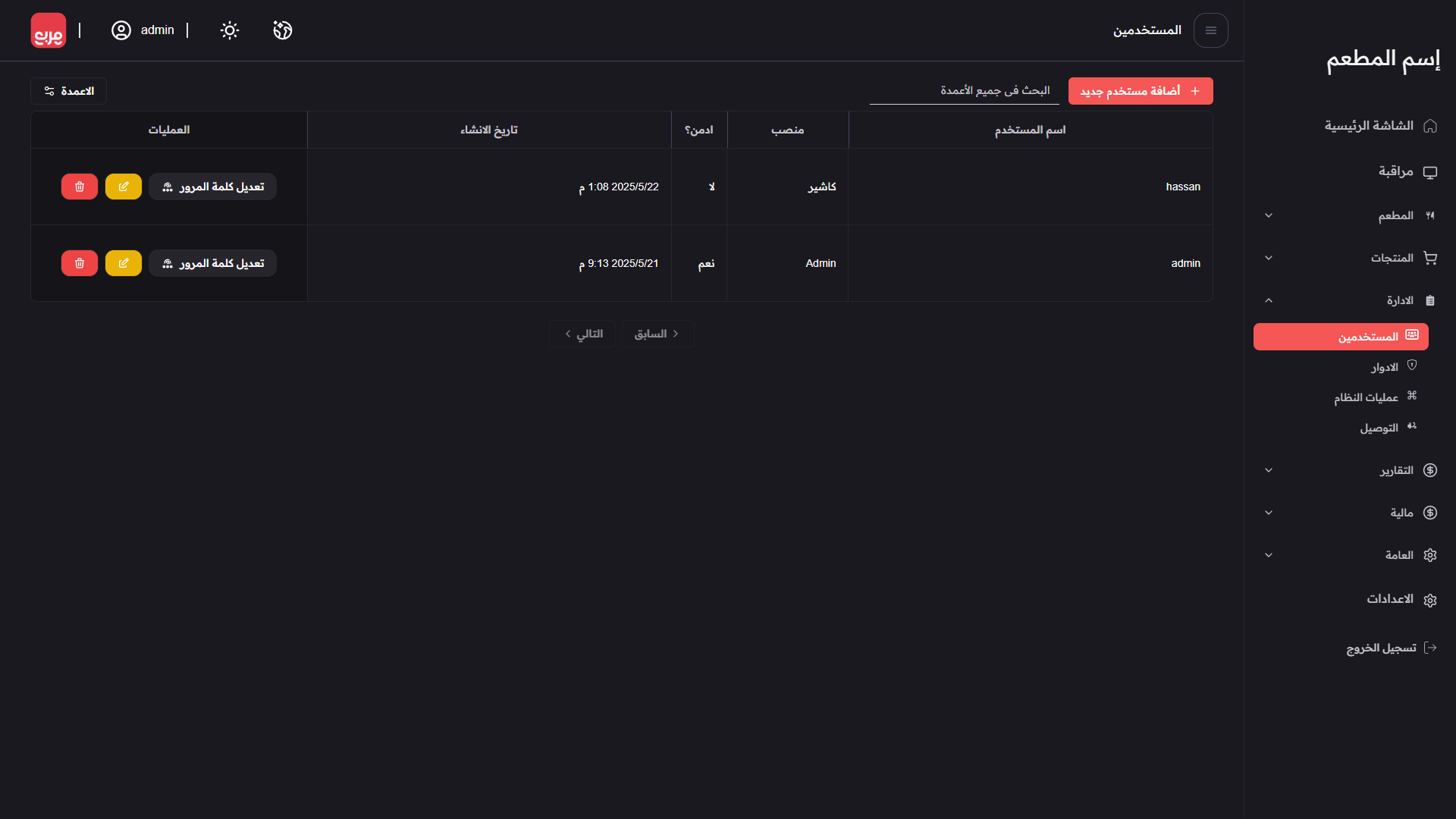Open the الاعمدة column visibility toggle
Image resolution: width=1456 pixels, height=819 pixels.
69,91
